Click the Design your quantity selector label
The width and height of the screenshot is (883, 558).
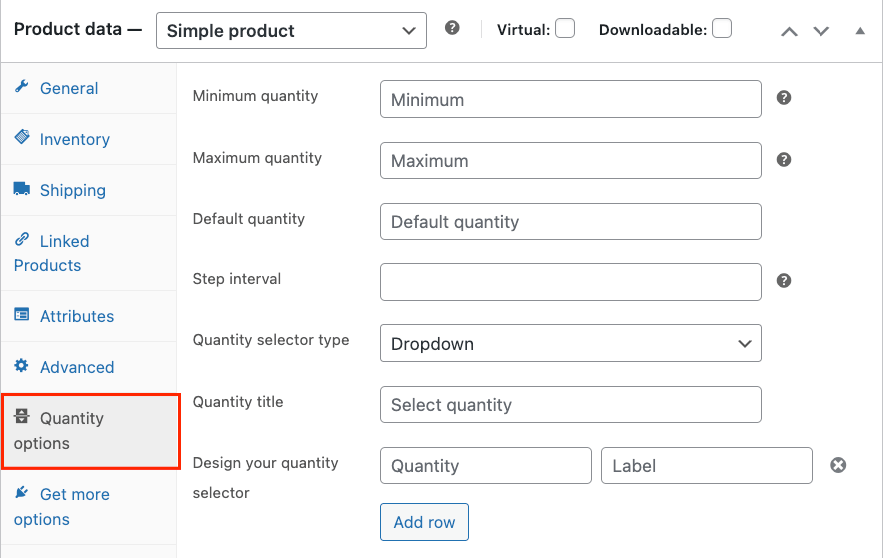[265, 477]
